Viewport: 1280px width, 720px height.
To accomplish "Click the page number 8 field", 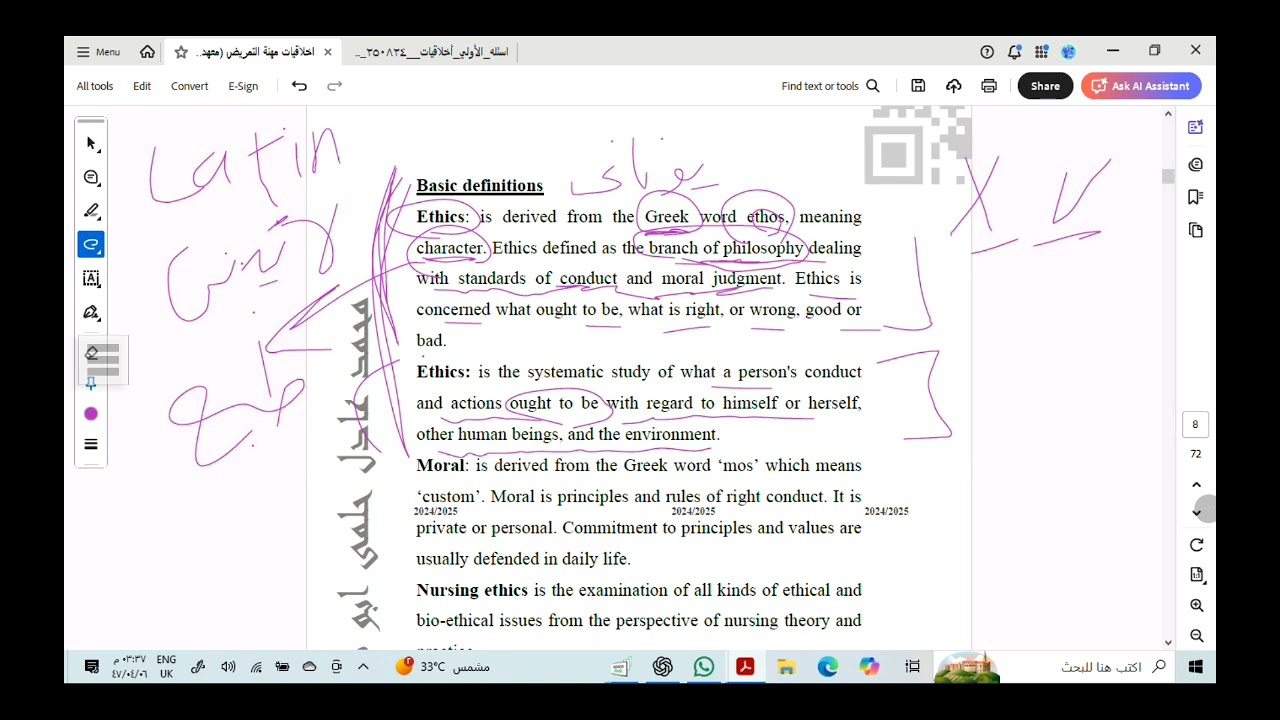I will [x=1195, y=425].
